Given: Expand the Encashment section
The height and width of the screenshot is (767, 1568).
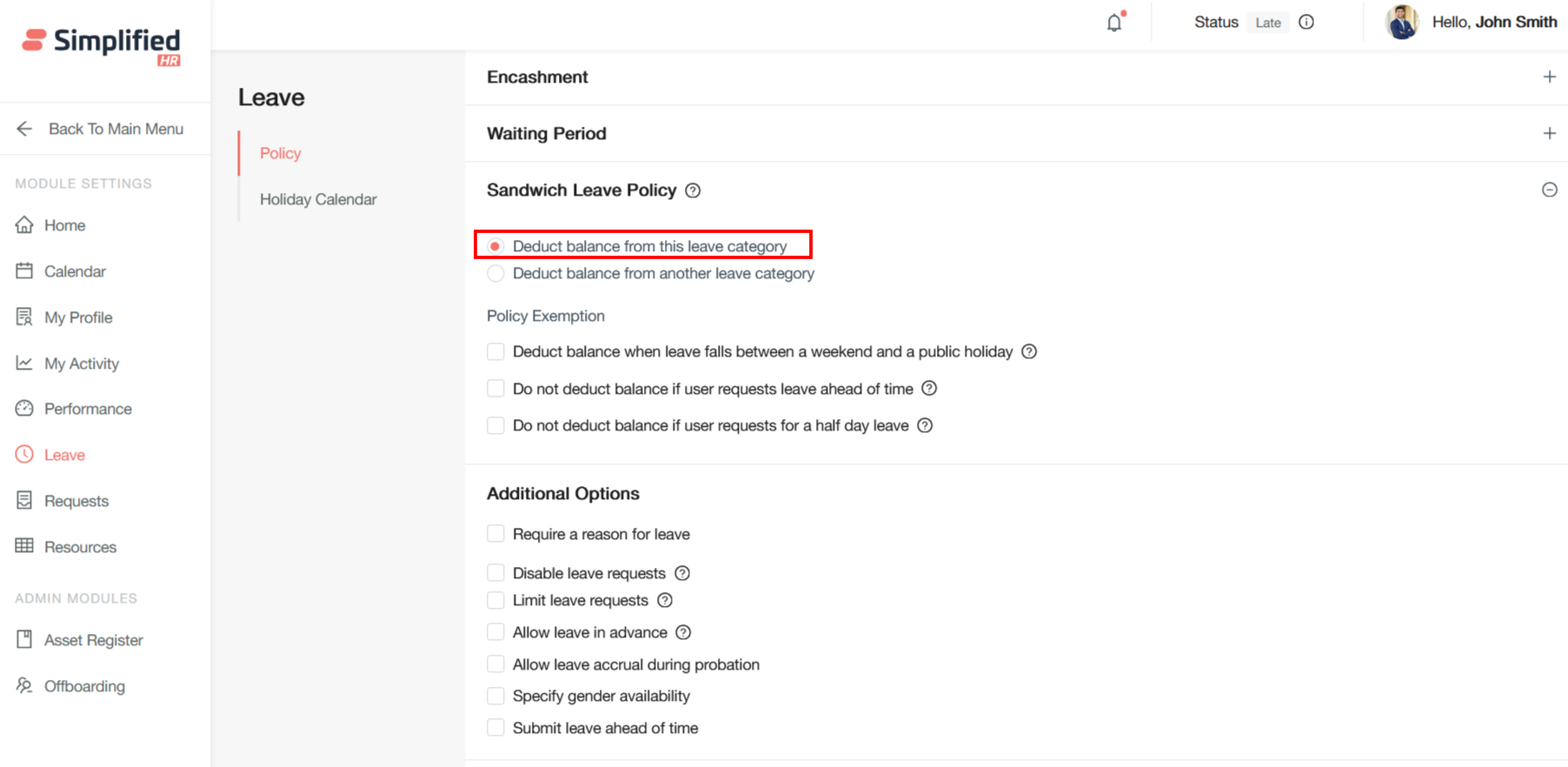Looking at the screenshot, I should tap(1549, 77).
